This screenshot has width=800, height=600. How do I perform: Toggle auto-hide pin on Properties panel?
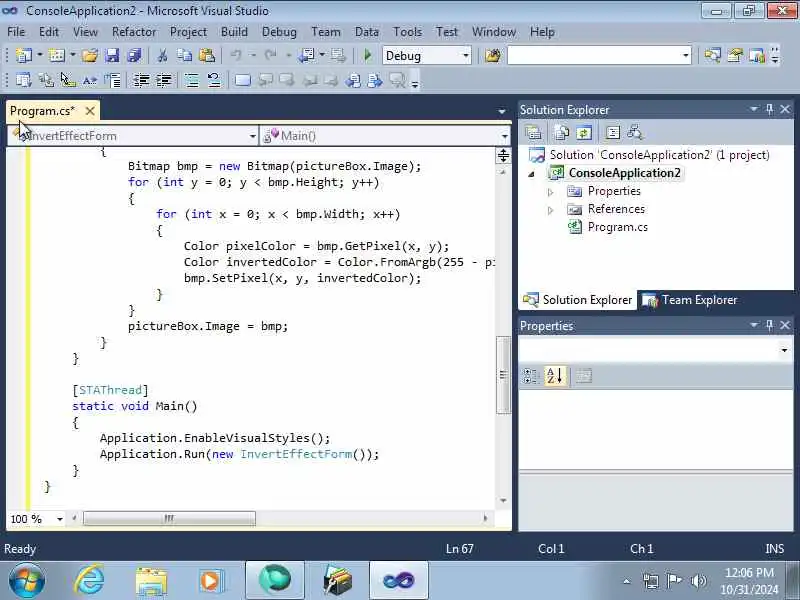pos(769,325)
